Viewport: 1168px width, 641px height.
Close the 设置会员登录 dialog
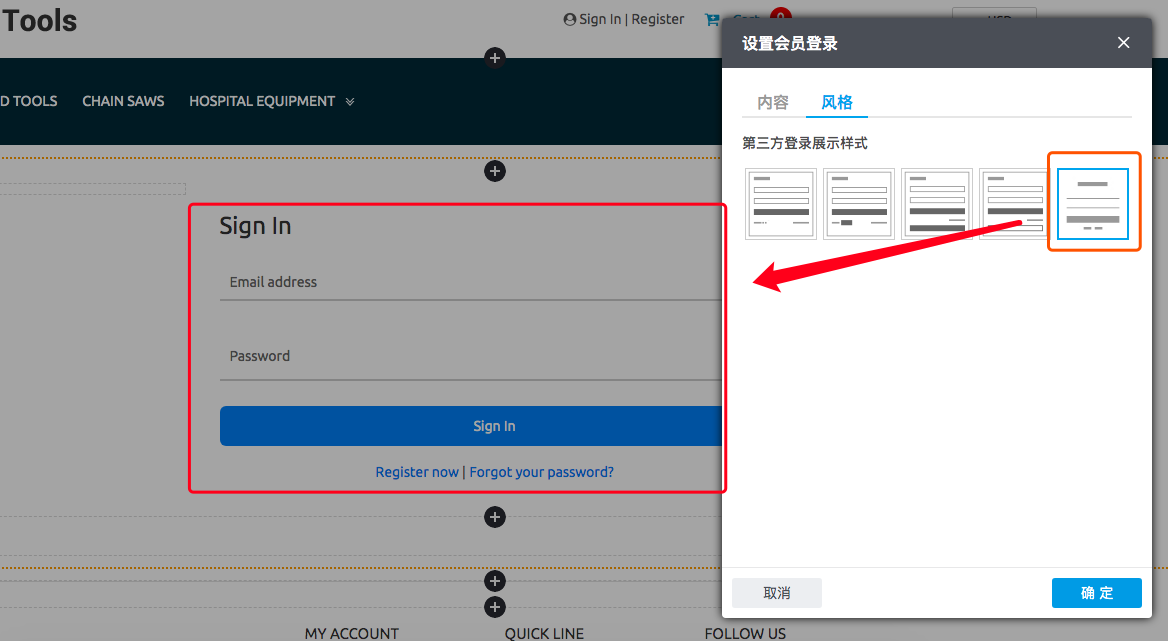(1123, 42)
